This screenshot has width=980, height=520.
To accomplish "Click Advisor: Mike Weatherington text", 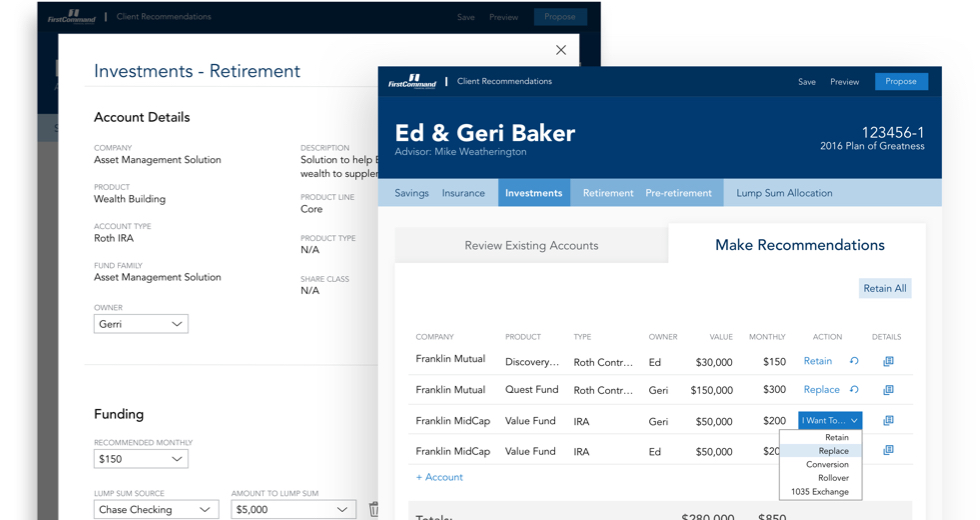I will (x=461, y=152).
